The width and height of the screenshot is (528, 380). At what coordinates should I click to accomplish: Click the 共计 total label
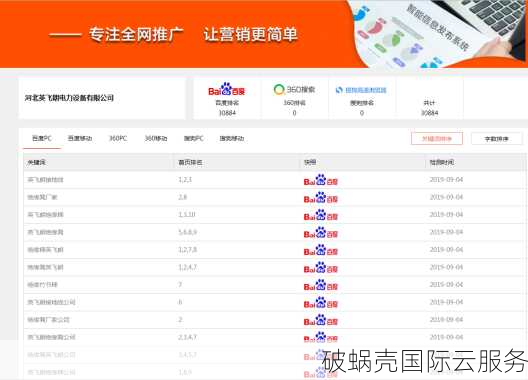[x=429, y=103]
